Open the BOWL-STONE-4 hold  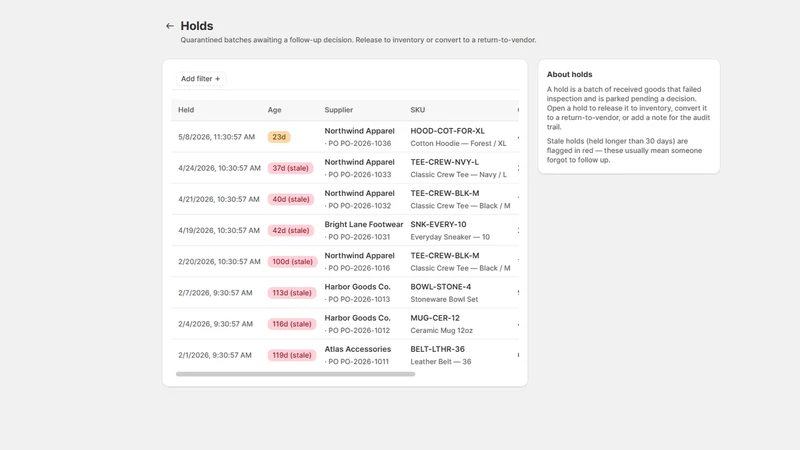tap(345, 292)
